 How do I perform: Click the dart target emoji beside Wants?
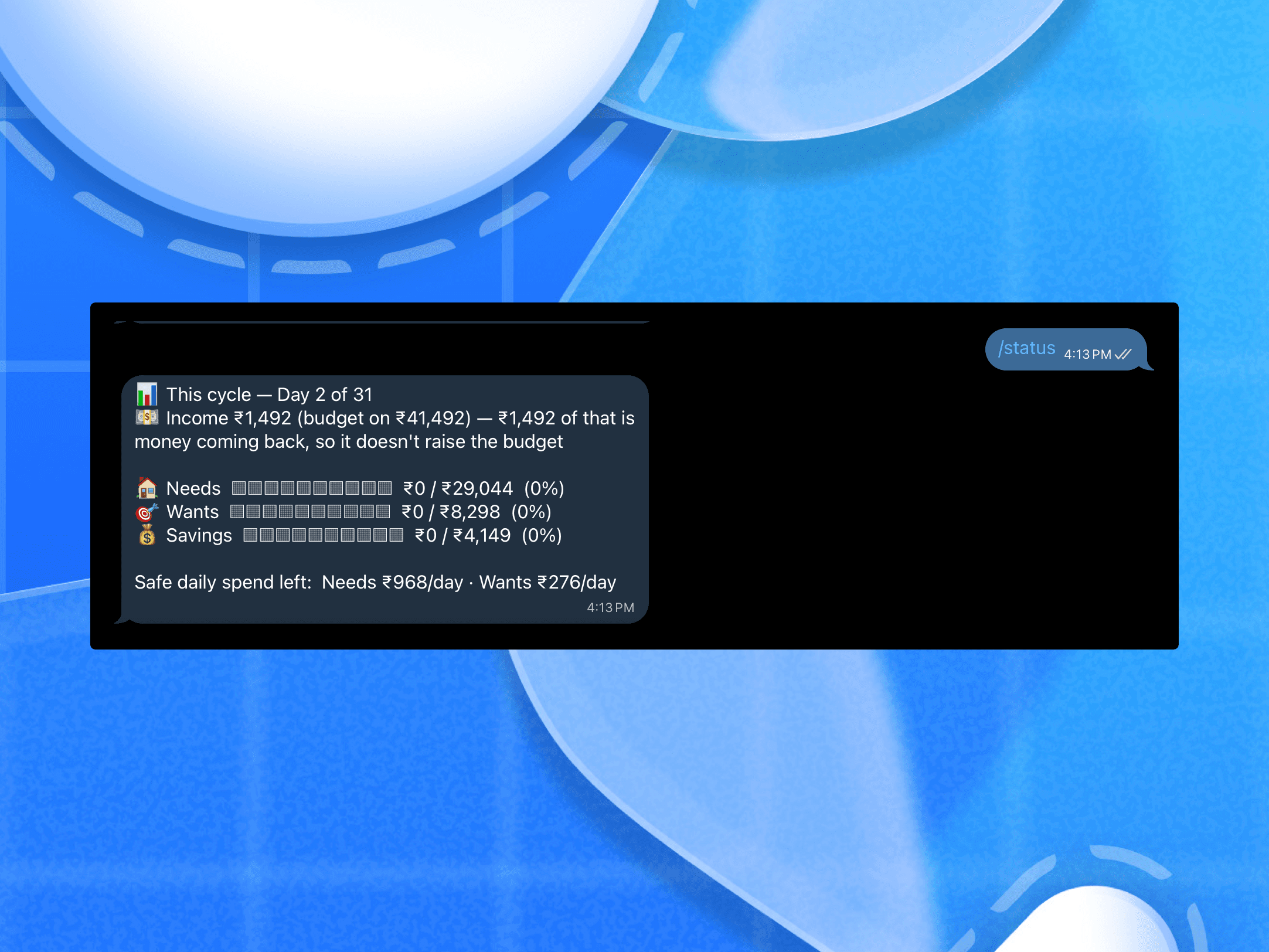147,512
